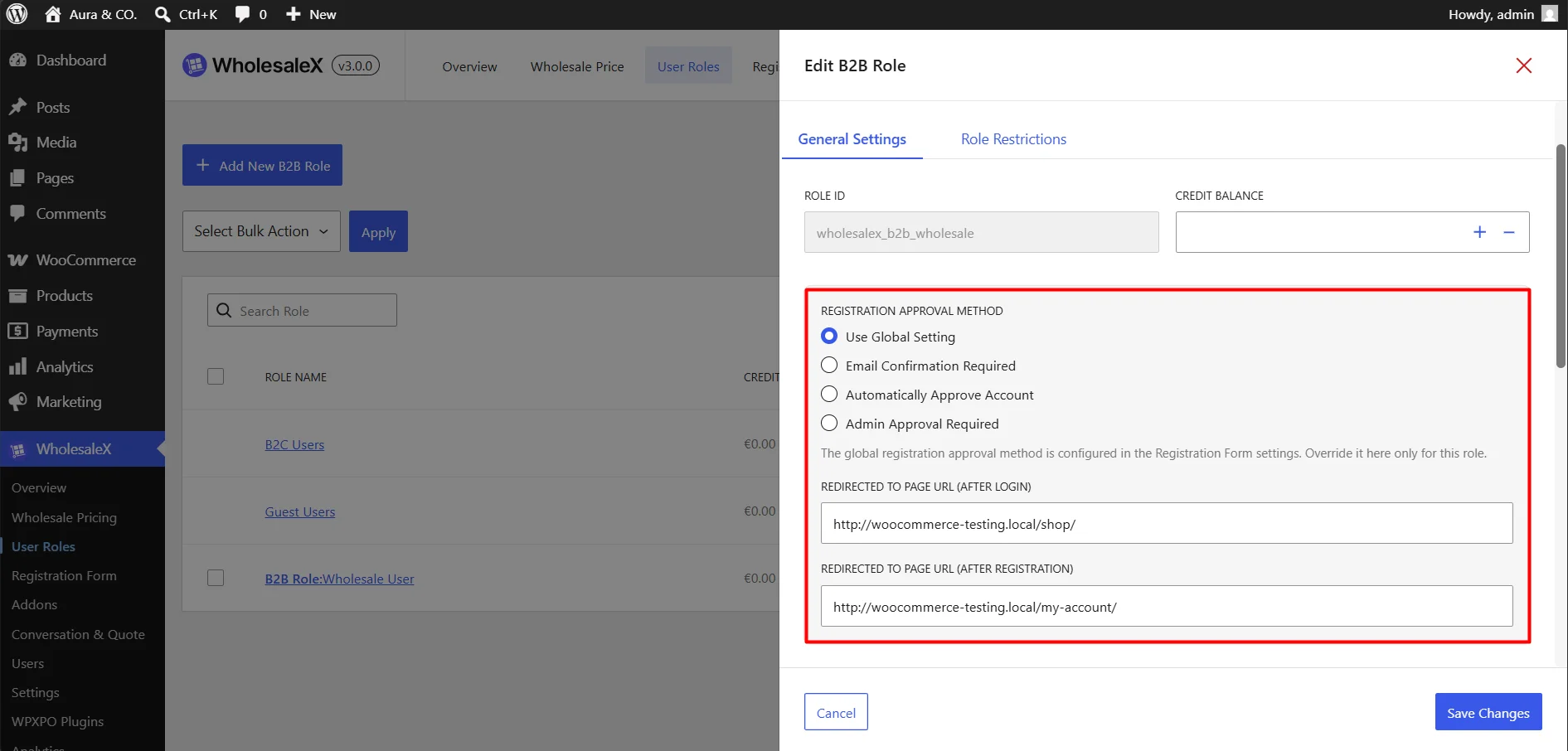Visit the Aura & CO. site home icon
This screenshot has height=751, width=1568.
point(53,14)
